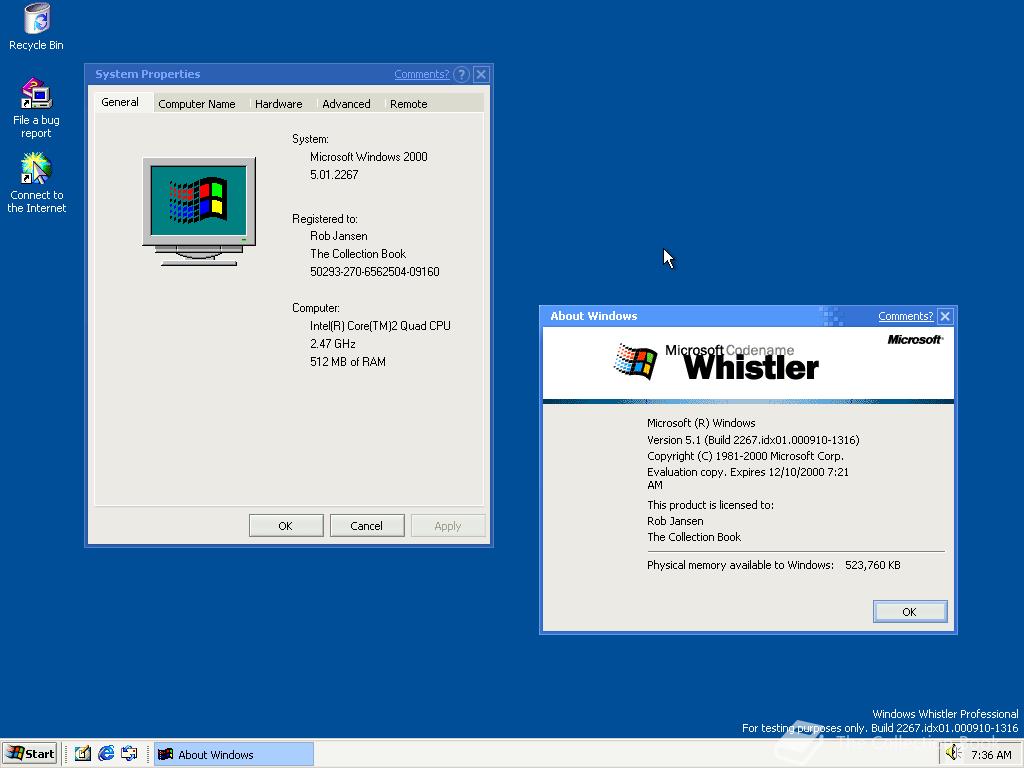Click the "2.47 GHz" text
1024x768 pixels.
[x=333, y=344]
